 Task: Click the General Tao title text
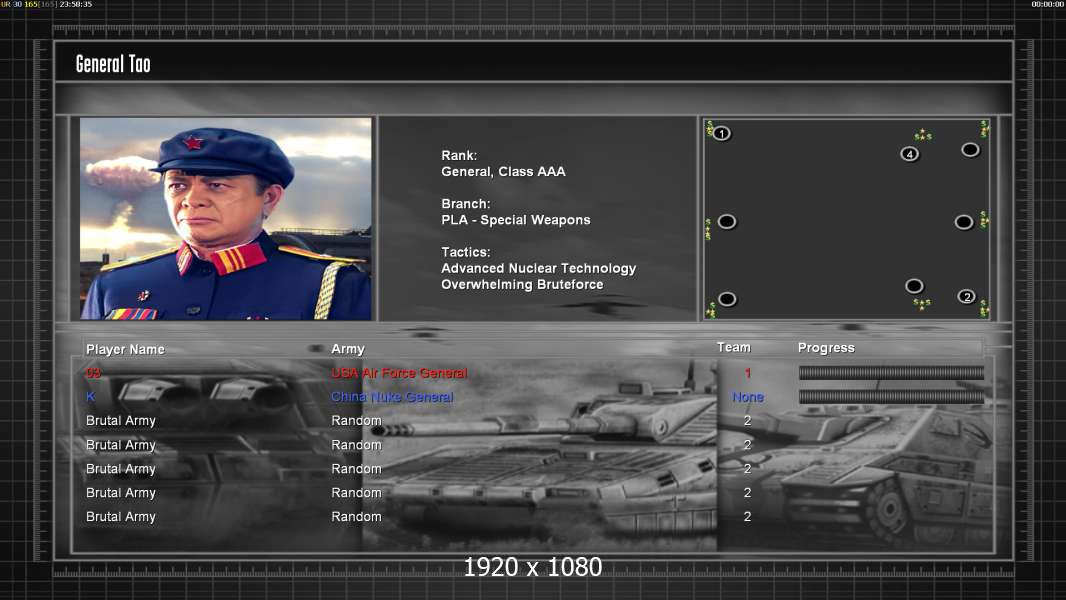click(x=113, y=64)
